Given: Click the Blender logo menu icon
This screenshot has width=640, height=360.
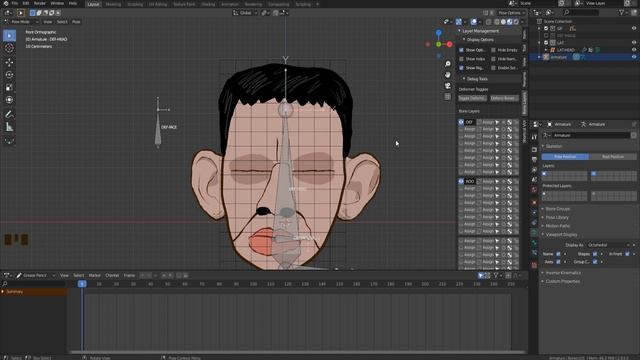Looking at the screenshot, I should 6,3.
